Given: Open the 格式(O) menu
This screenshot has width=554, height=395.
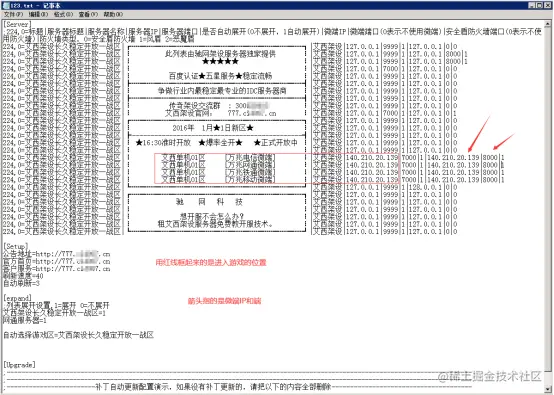Looking at the screenshot, I should [63, 14].
